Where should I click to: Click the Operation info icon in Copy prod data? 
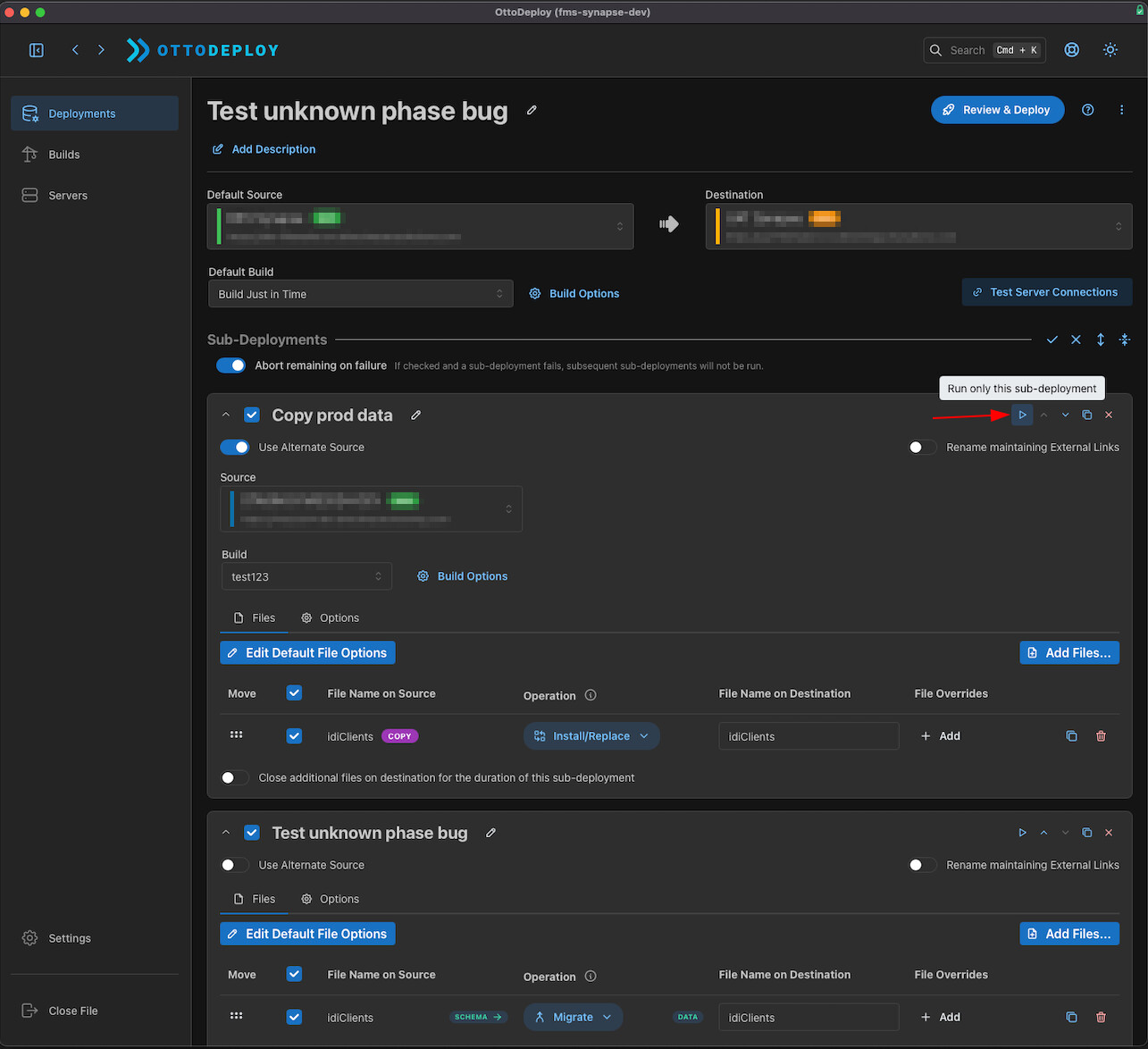(591, 695)
